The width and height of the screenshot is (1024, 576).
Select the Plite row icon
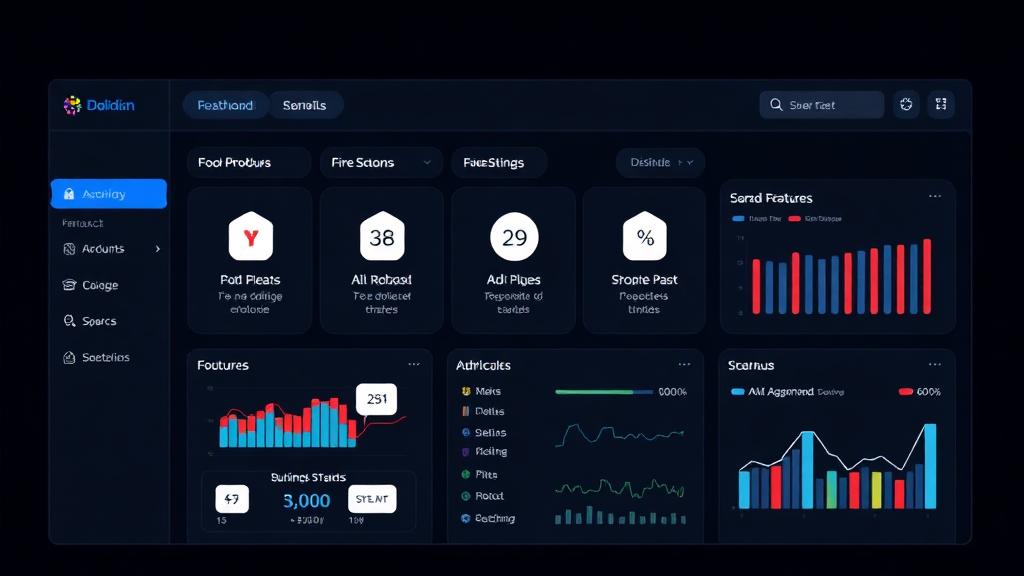[x=466, y=474]
